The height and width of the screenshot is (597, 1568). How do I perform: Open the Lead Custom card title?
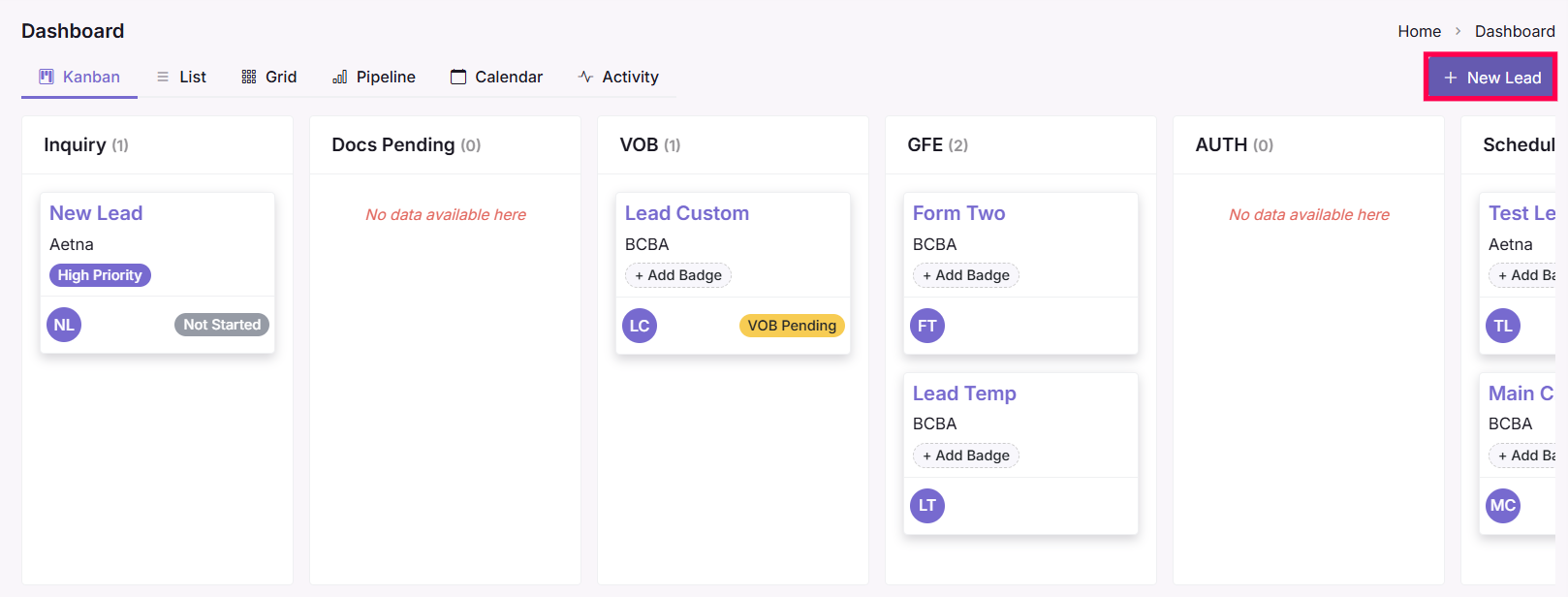click(x=687, y=213)
